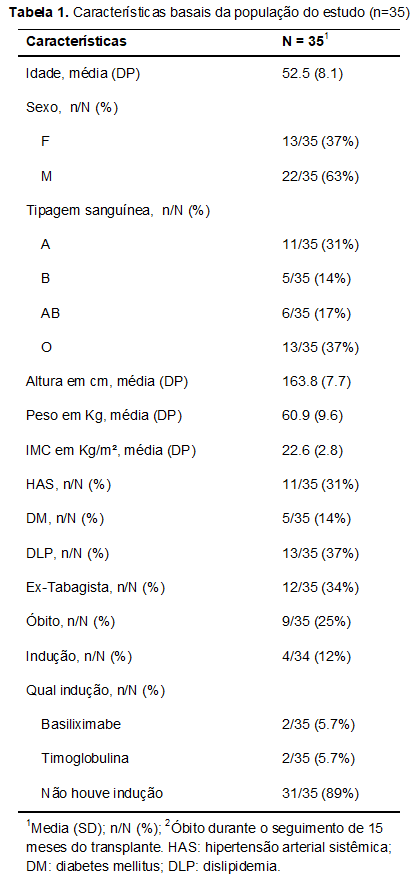Click the value 52.5 (8.1)
This screenshot has width=415, height=883.
312,74
